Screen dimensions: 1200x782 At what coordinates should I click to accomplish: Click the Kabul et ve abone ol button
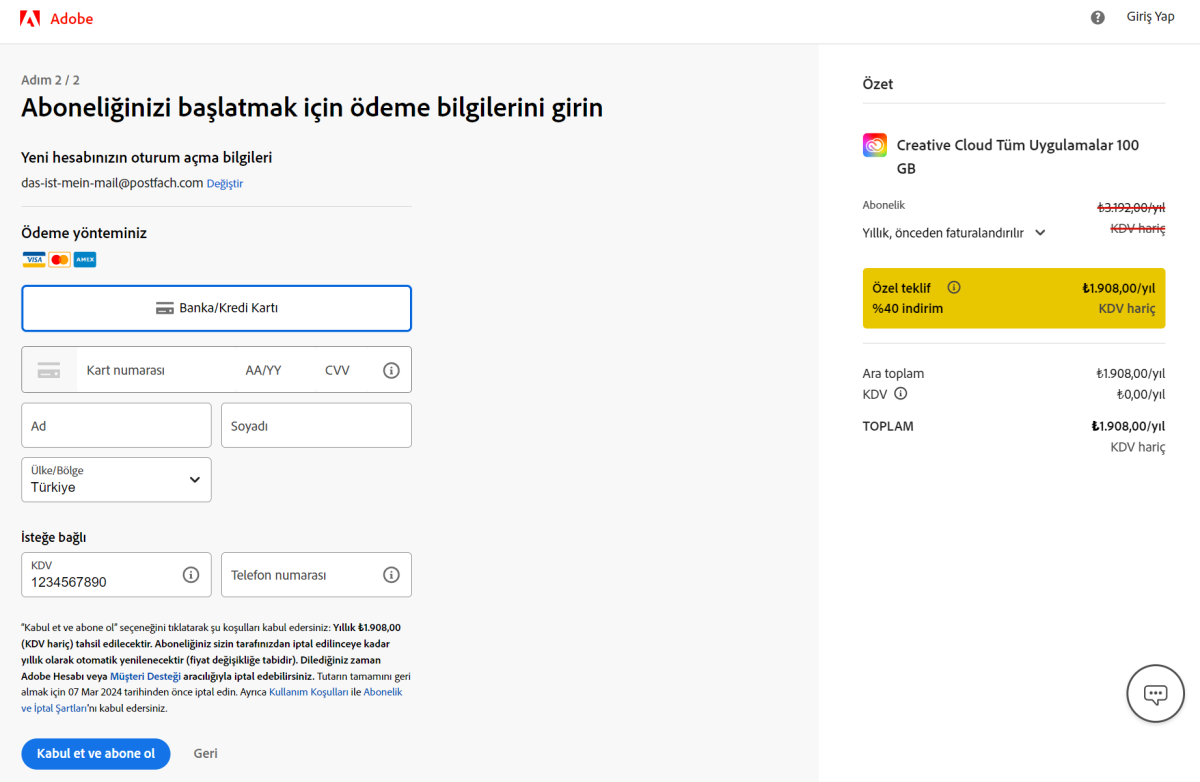coord(95,753)
